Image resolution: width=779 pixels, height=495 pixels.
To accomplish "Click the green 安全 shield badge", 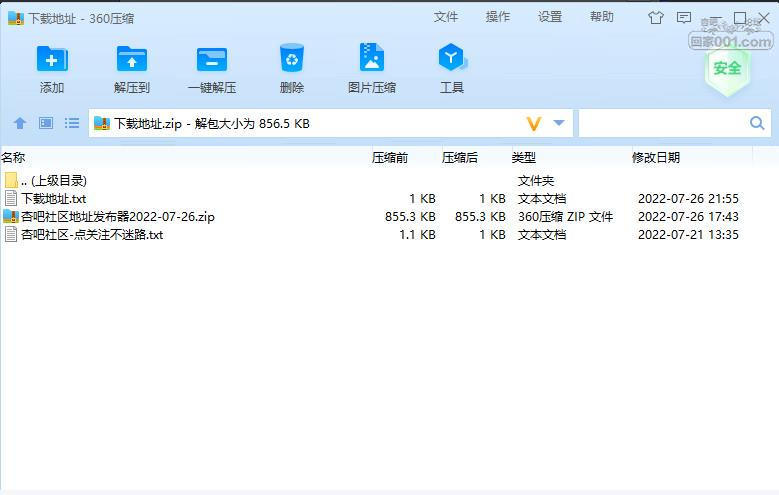I will tap(727, 69).
